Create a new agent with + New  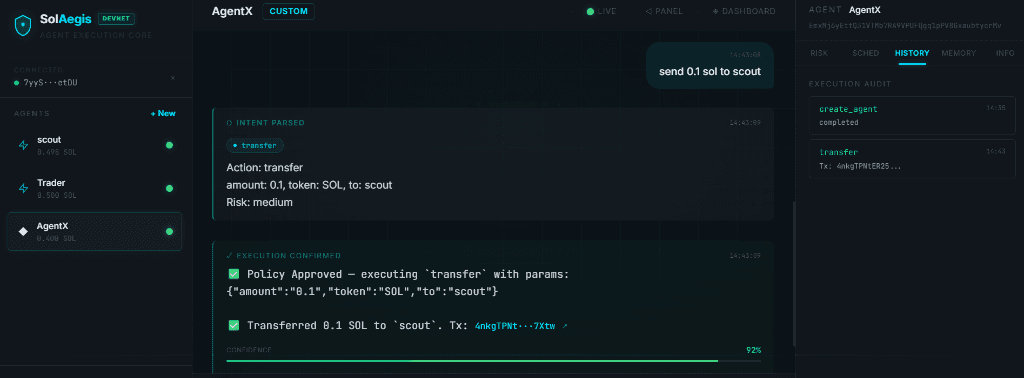click(x=163, y=114)
